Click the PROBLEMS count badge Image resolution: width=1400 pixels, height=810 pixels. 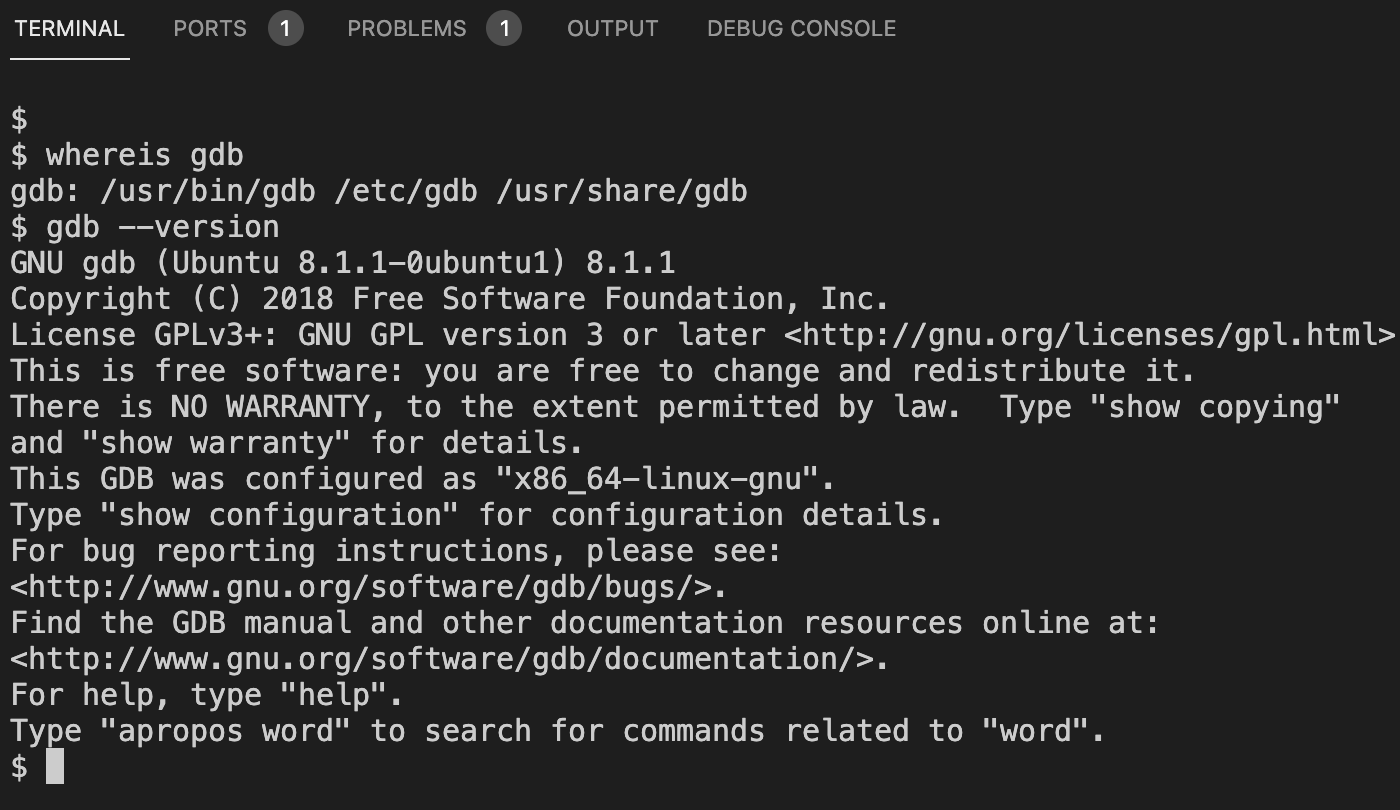point(505,28)
